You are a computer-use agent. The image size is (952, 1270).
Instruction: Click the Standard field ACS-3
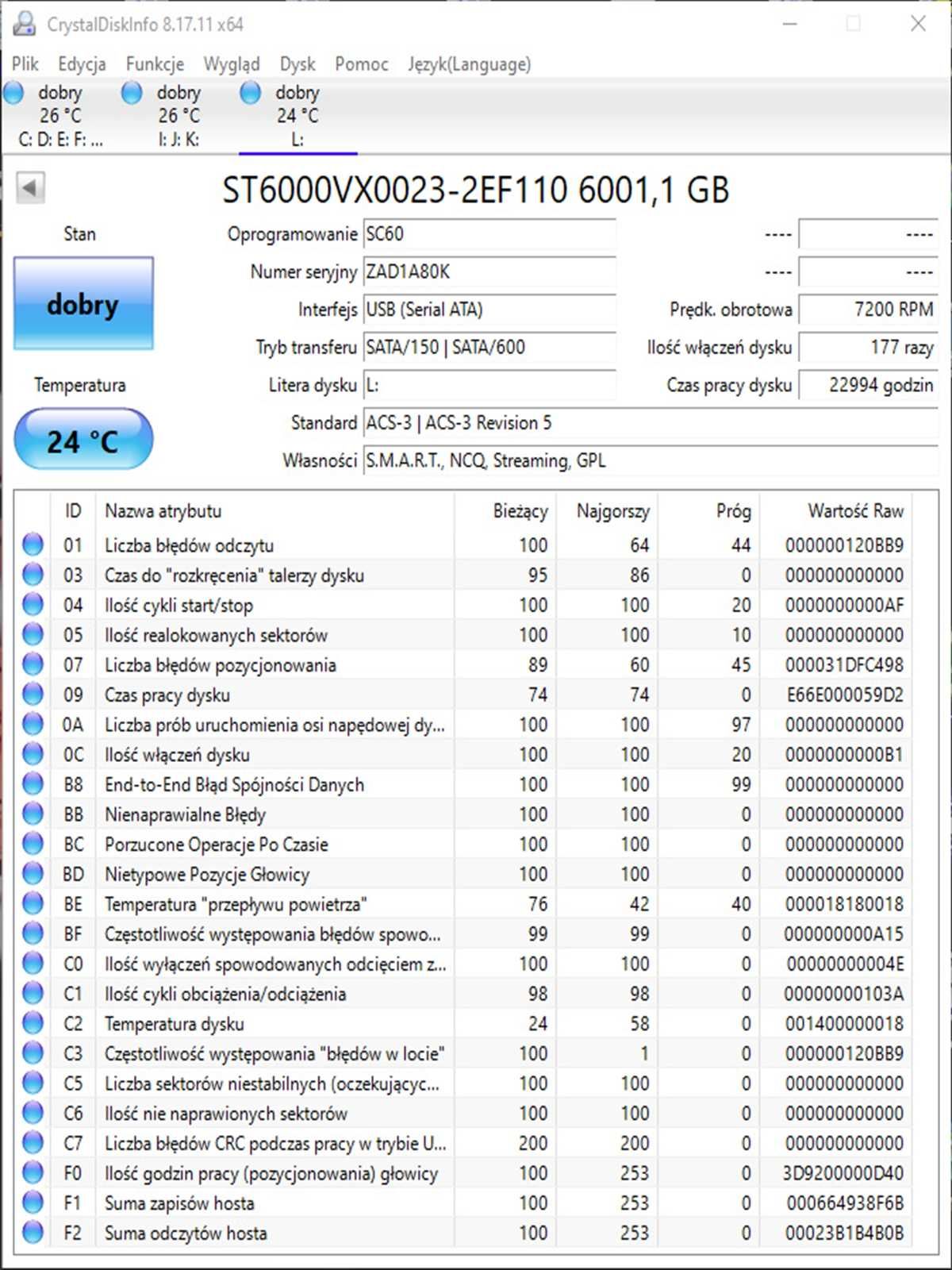click(x=651, y=422)
